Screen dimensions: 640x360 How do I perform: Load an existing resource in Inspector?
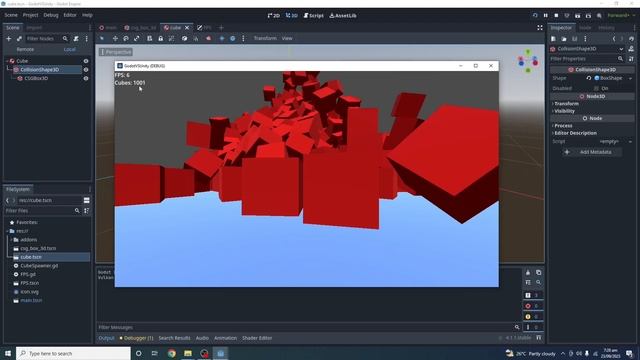pyautogui.click(x=564, y=39)
